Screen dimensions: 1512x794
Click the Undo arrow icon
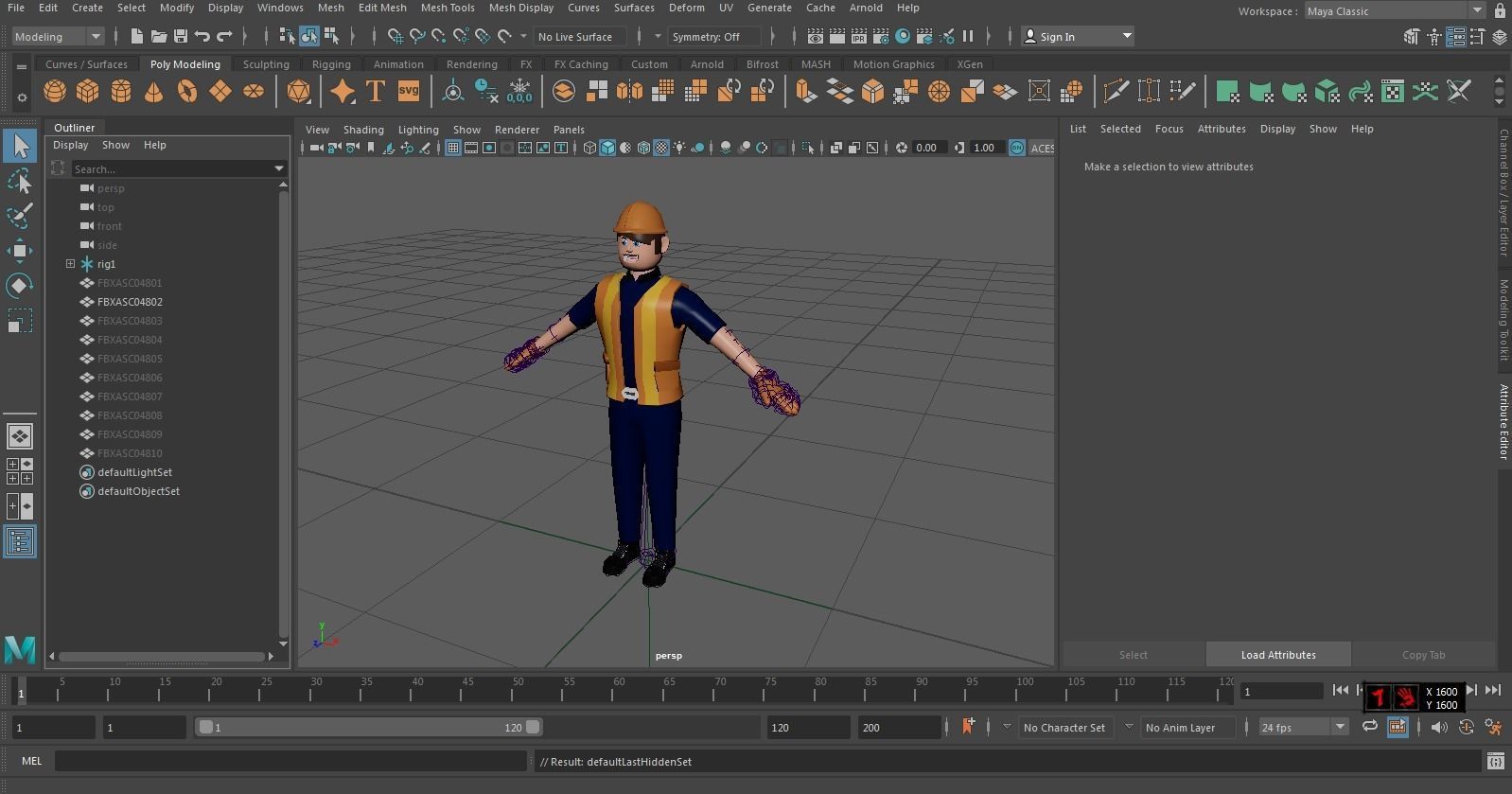202,37
